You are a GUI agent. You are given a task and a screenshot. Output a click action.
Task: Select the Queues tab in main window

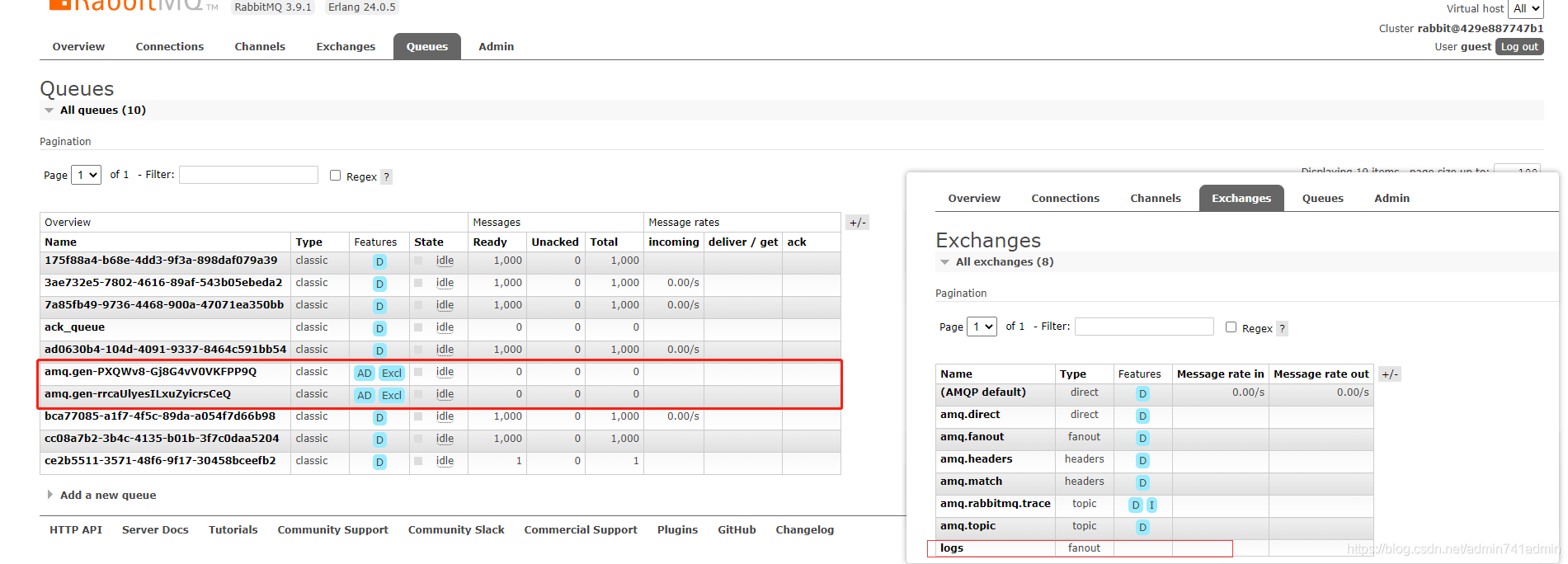coord(426,47)
